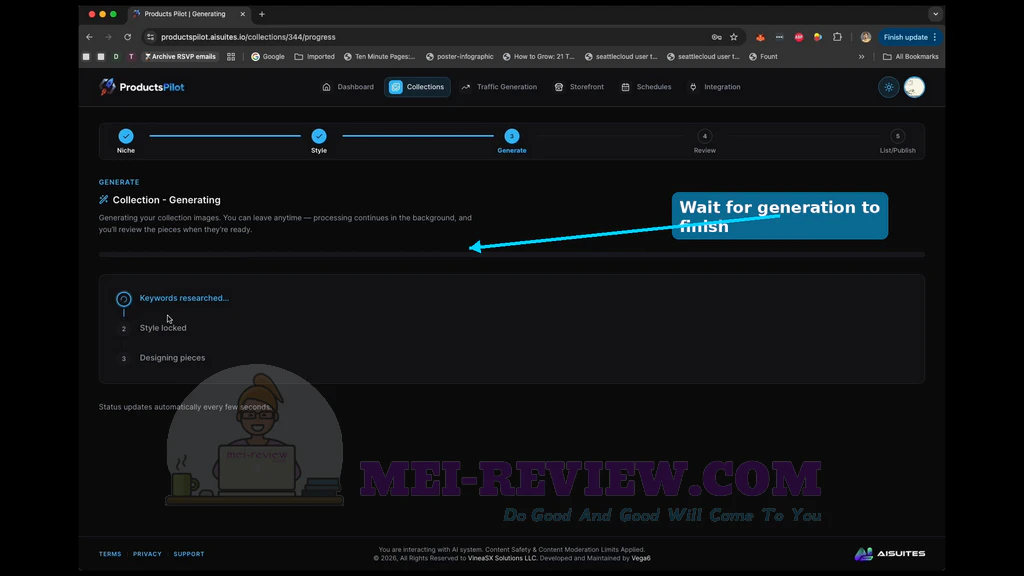Image resolution: width=1024 pixels, height=576 pixels.
Task: Click the 'Style locked' step text
Action: pyautogui.click(x=163, y=328)
